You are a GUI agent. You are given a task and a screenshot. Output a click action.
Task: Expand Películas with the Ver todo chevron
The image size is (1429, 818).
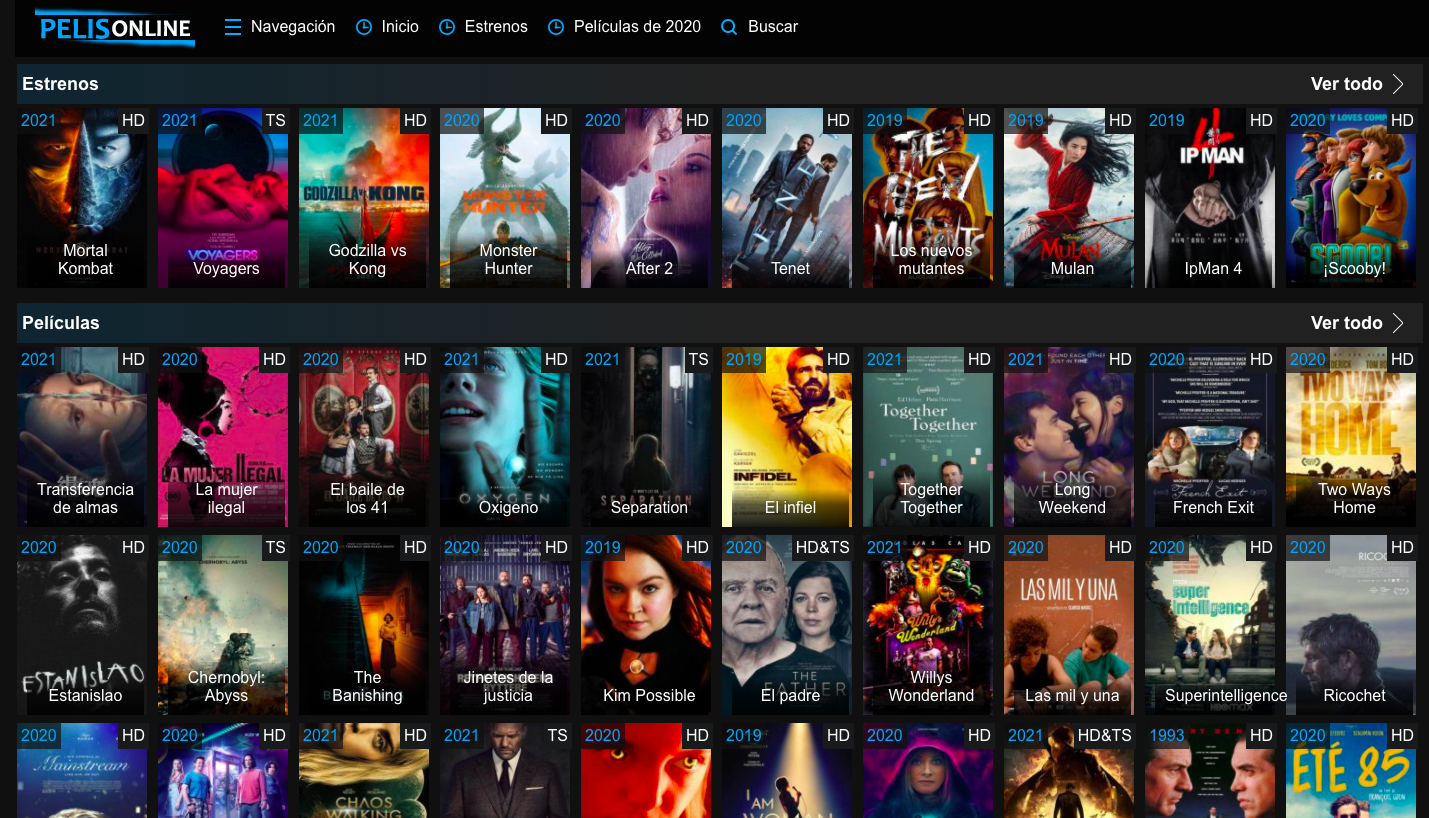click(x=1398, y=323)
